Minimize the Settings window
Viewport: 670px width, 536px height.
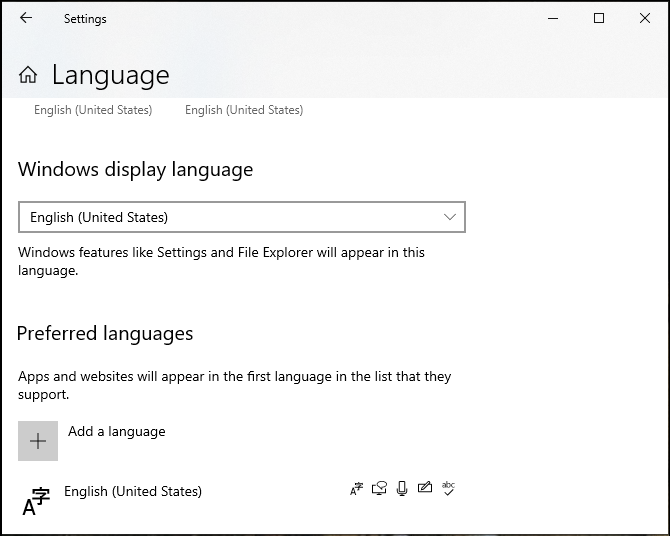[x=553, y=18]
